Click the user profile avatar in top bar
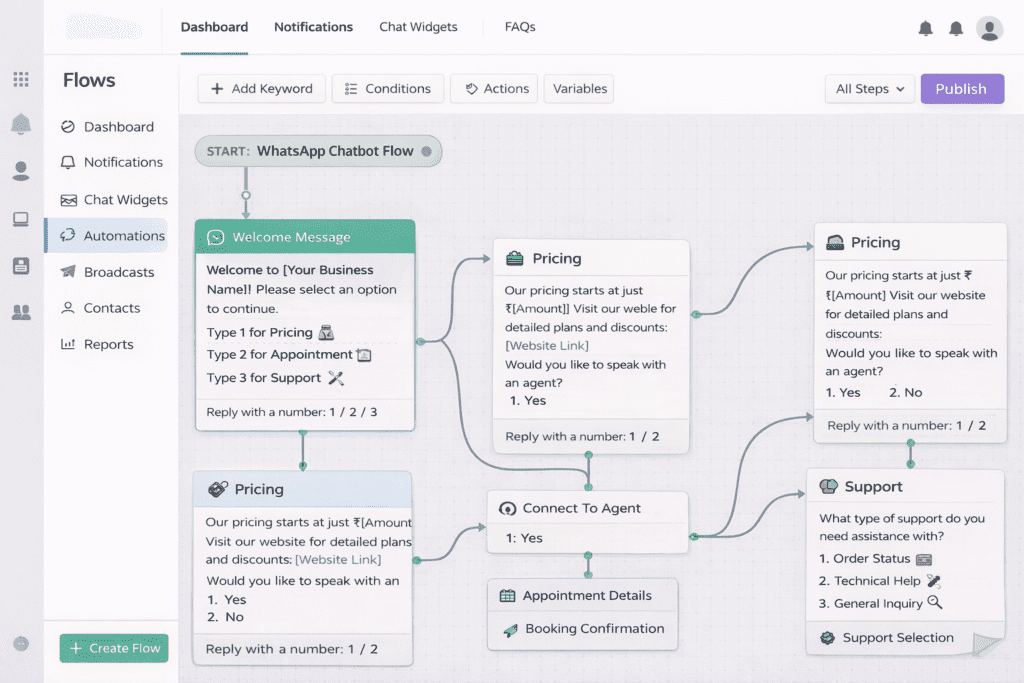The image size is (1024, 683). pos(989,28)
